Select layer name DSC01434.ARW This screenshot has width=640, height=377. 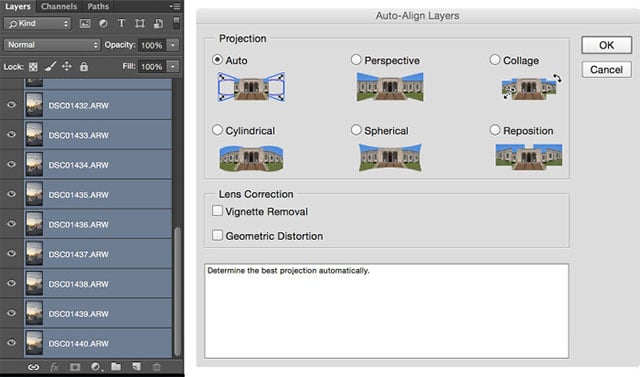79,165
